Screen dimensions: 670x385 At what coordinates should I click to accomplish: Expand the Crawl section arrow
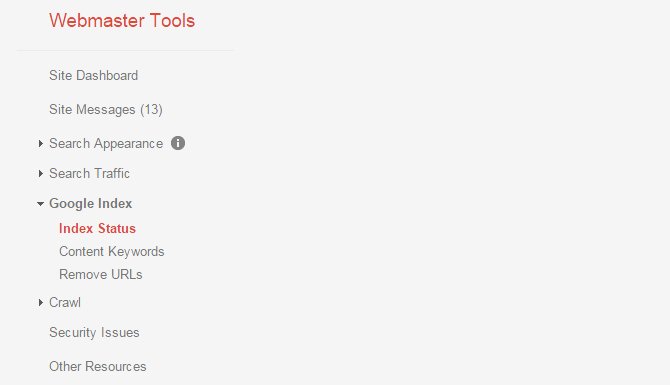[x=41, y=303]
